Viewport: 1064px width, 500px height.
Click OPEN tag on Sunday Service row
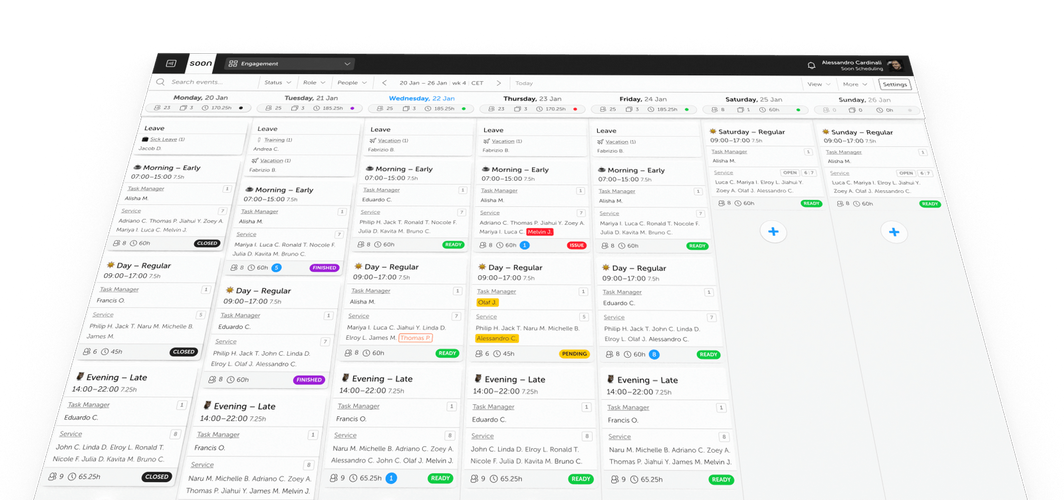[906, 173]
